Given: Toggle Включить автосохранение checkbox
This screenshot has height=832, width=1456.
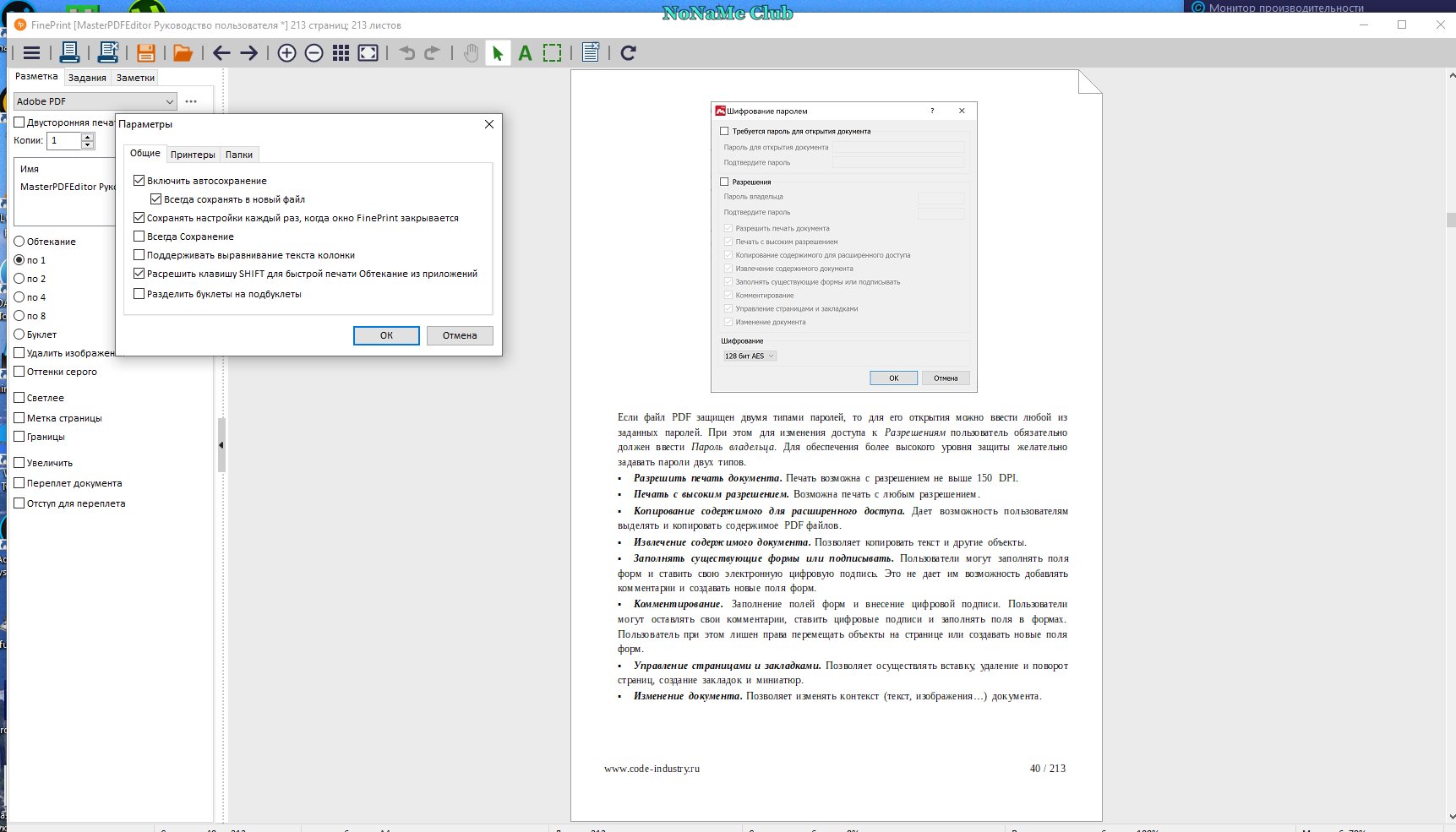Looking at the screenshot, I should (x=139, y=181).
